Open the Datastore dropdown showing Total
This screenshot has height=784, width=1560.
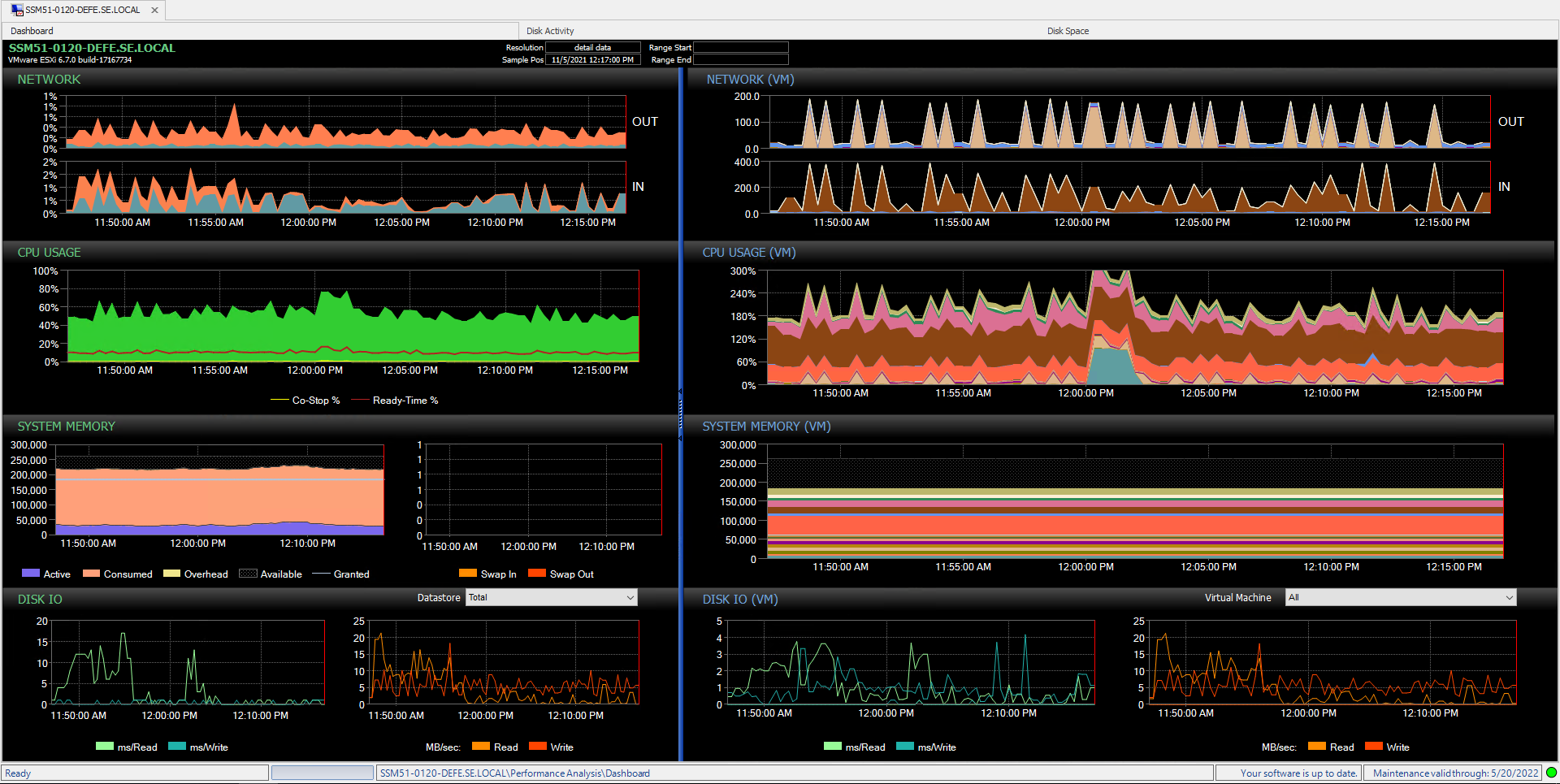coord(630,597)
